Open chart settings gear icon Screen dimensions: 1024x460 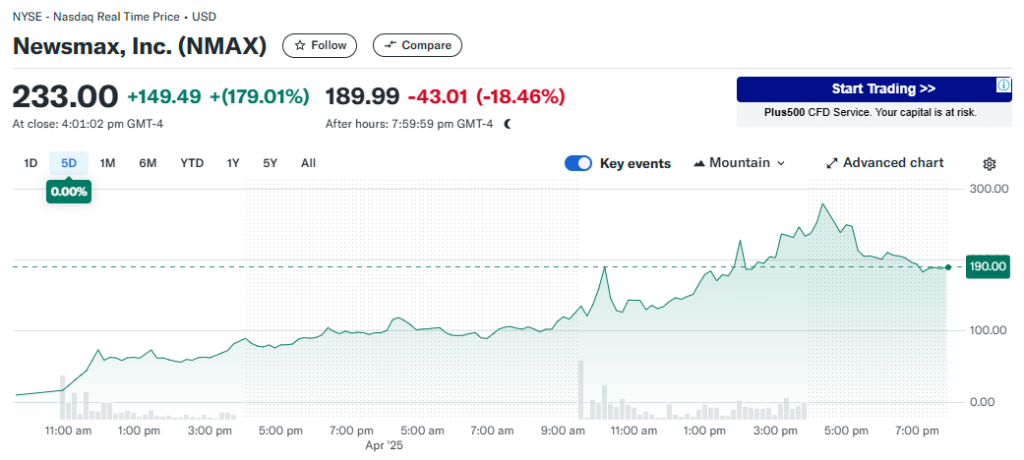point(989,164)
